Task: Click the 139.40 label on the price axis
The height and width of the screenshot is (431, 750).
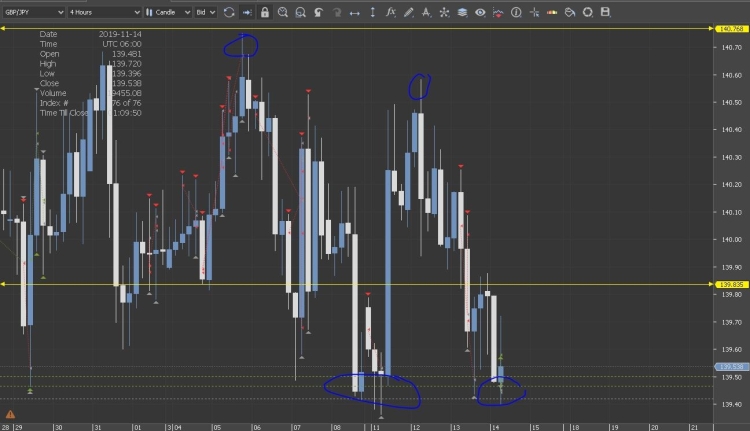Action: (731, 405)
